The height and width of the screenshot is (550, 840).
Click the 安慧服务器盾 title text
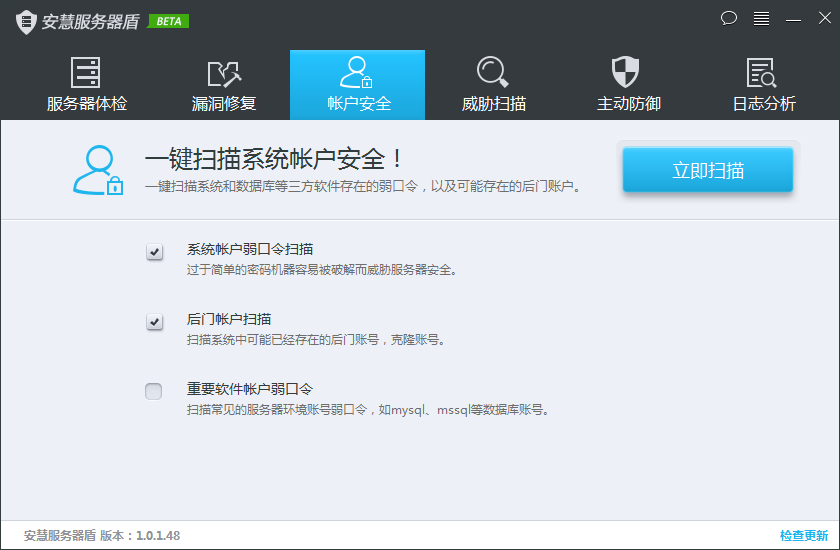(90, 21)
